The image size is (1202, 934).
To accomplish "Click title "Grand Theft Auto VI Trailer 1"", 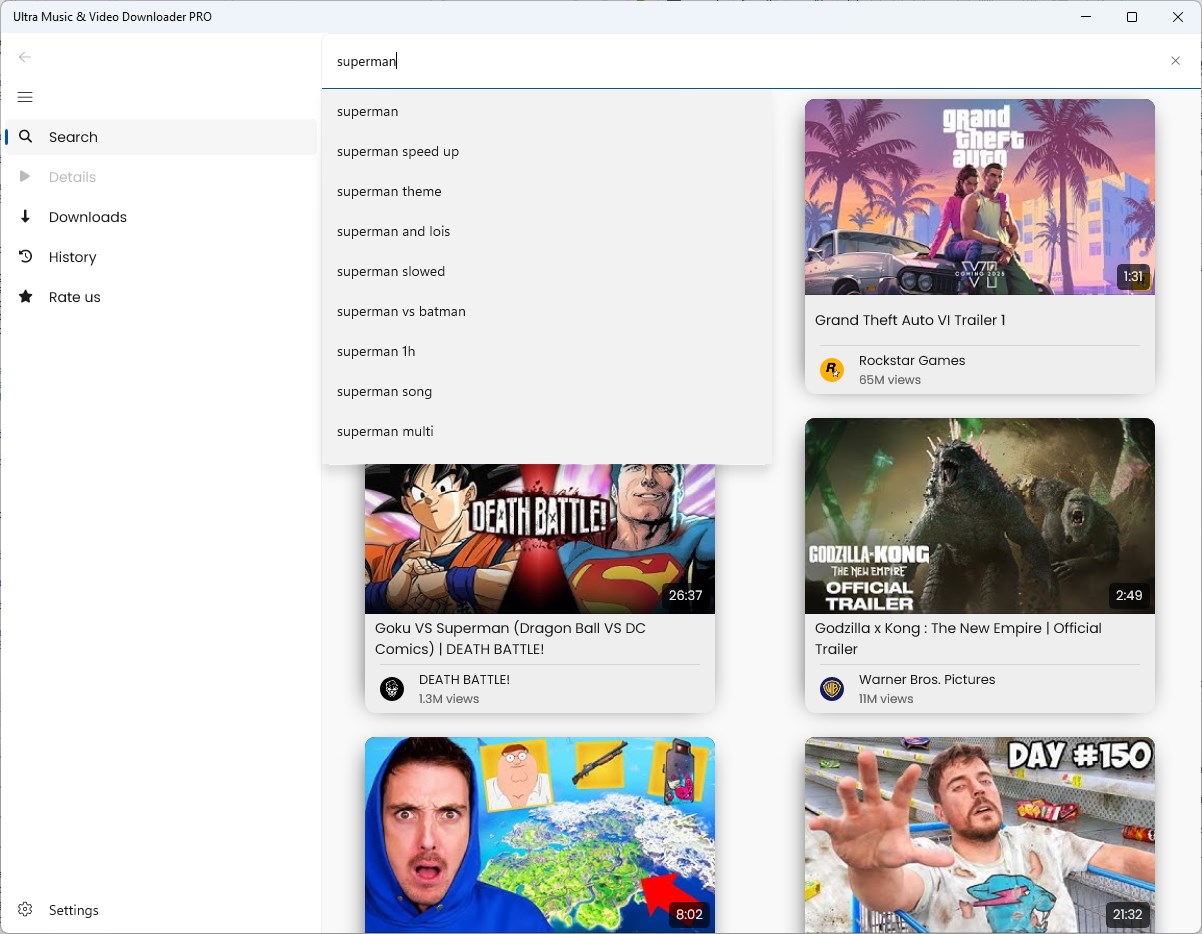I will point(910,320).
